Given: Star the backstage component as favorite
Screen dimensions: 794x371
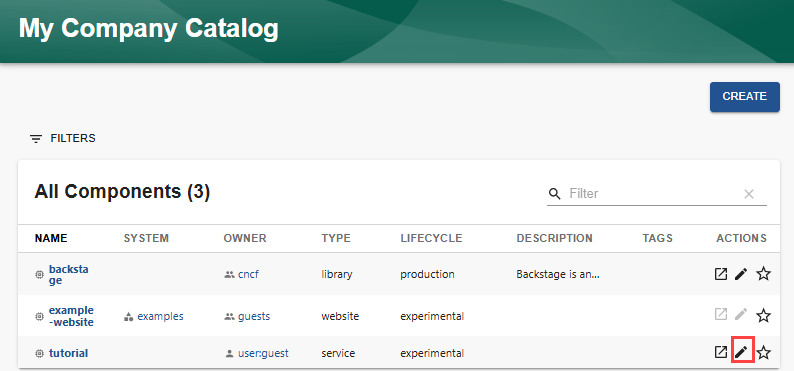Looking at the screenshot, I should (x=763, y=274).
